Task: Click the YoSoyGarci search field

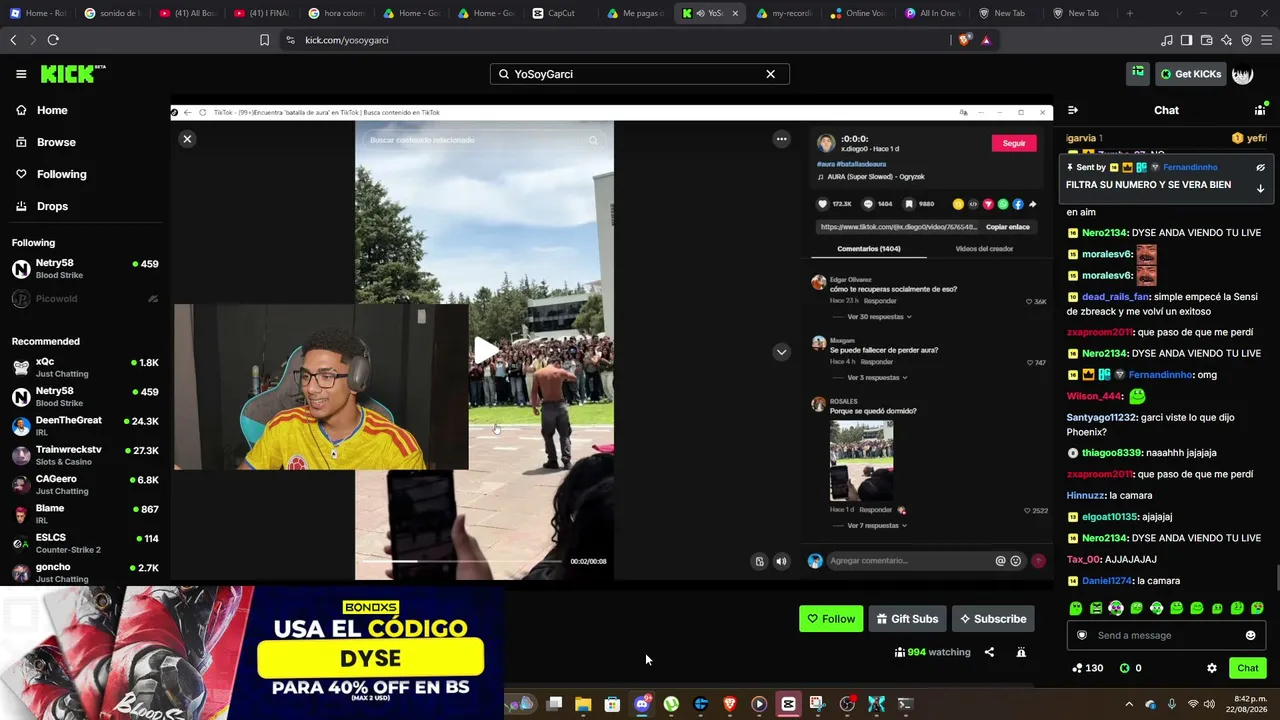Action: point(640,74)
